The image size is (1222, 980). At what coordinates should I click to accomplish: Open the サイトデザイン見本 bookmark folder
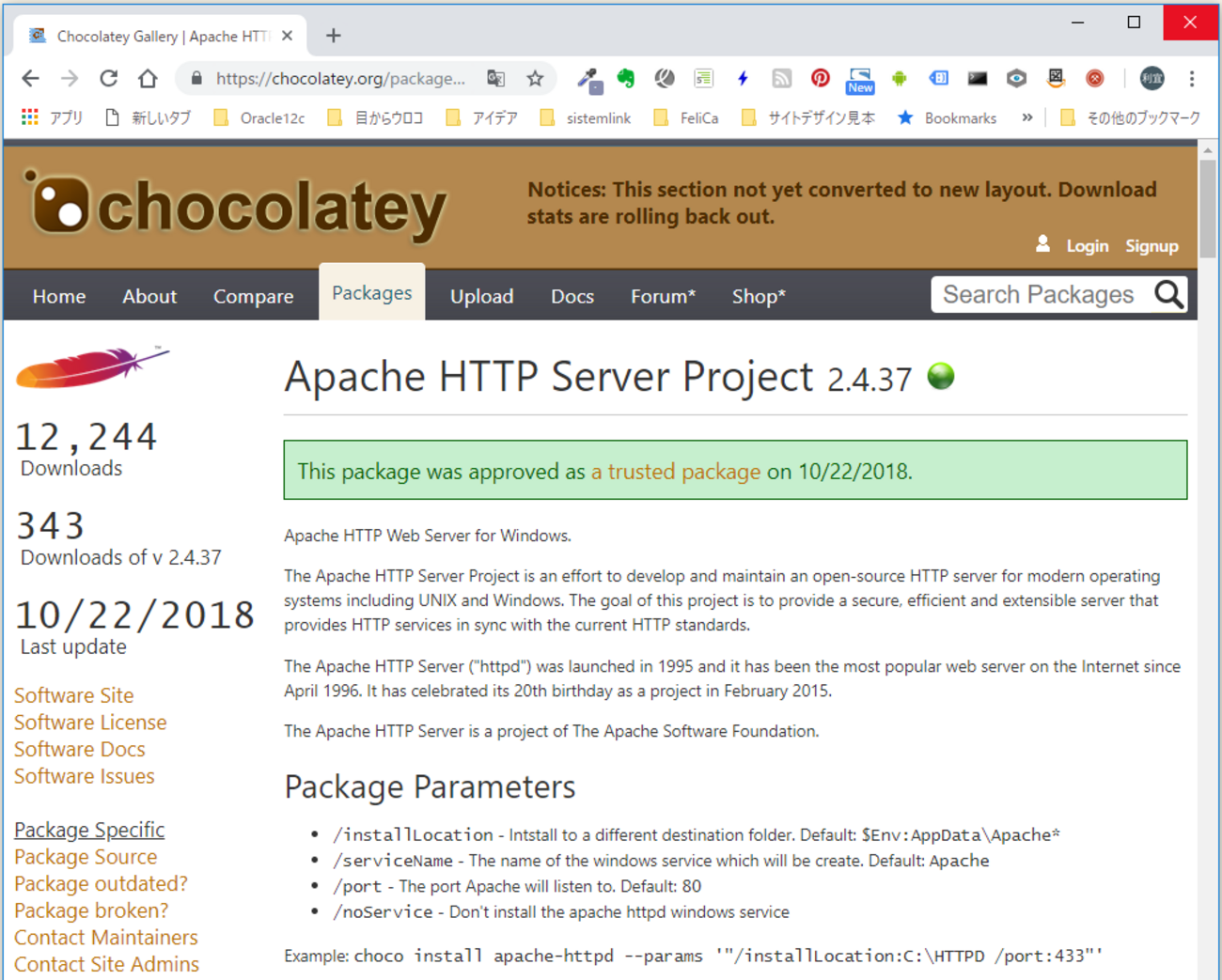pos(808,117)
